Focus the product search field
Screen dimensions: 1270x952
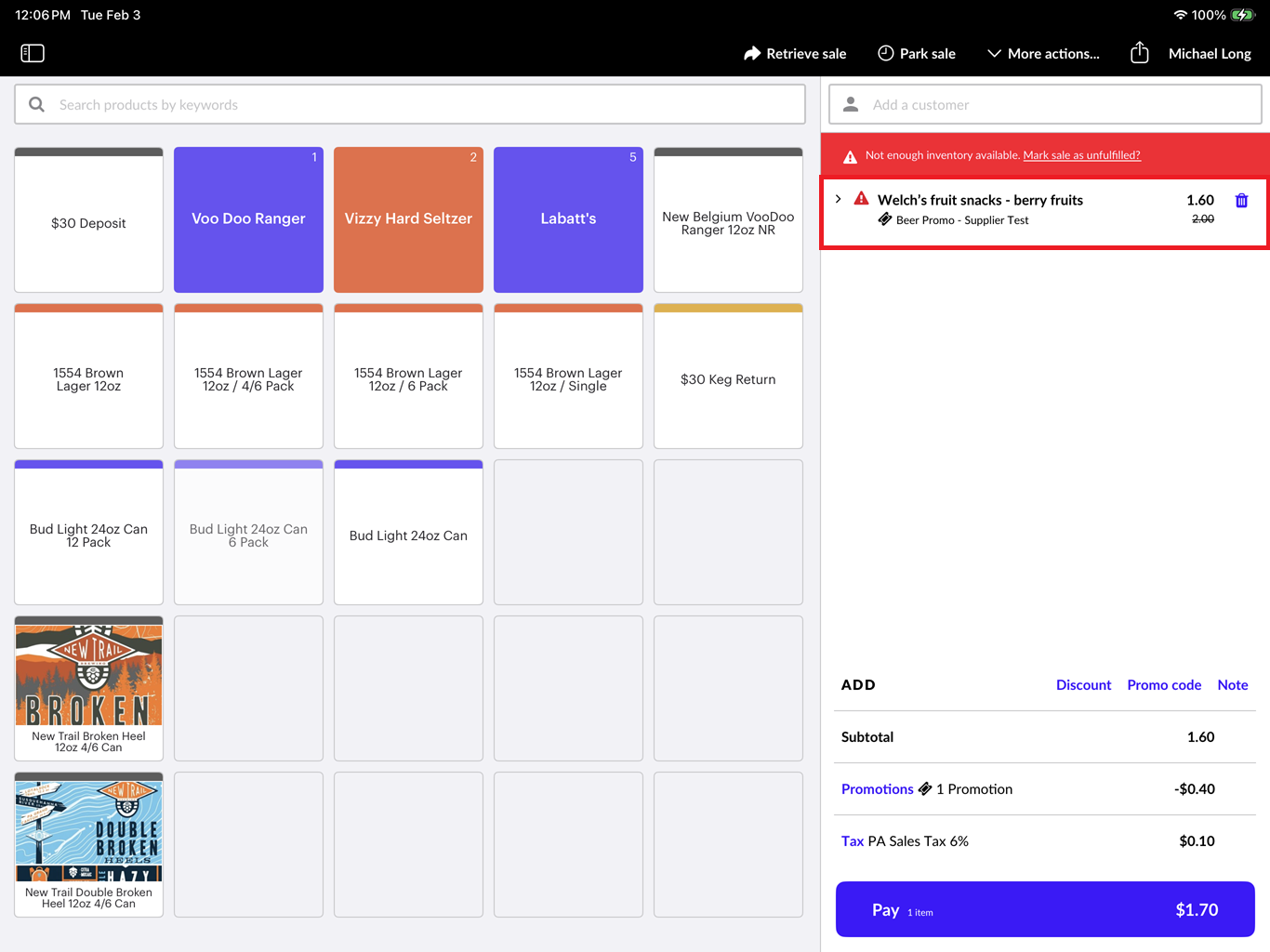410,104
